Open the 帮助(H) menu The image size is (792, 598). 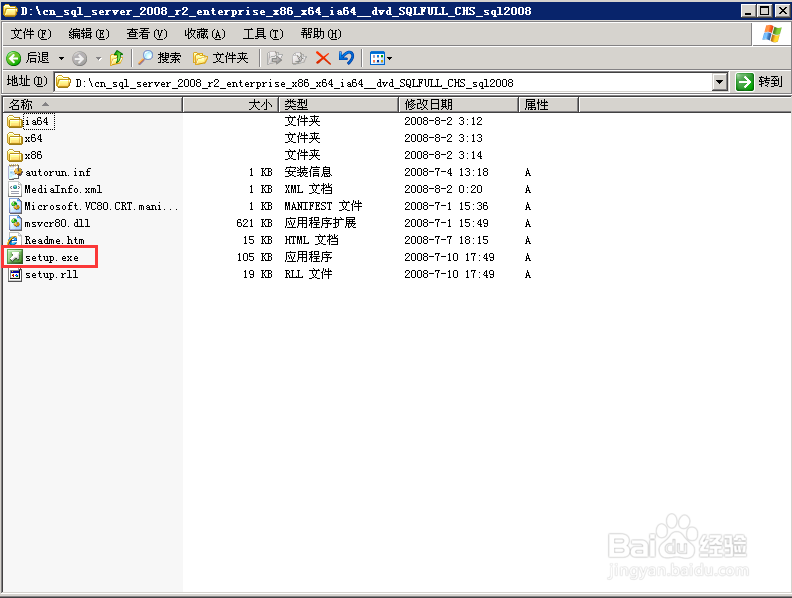pos(321,34)
